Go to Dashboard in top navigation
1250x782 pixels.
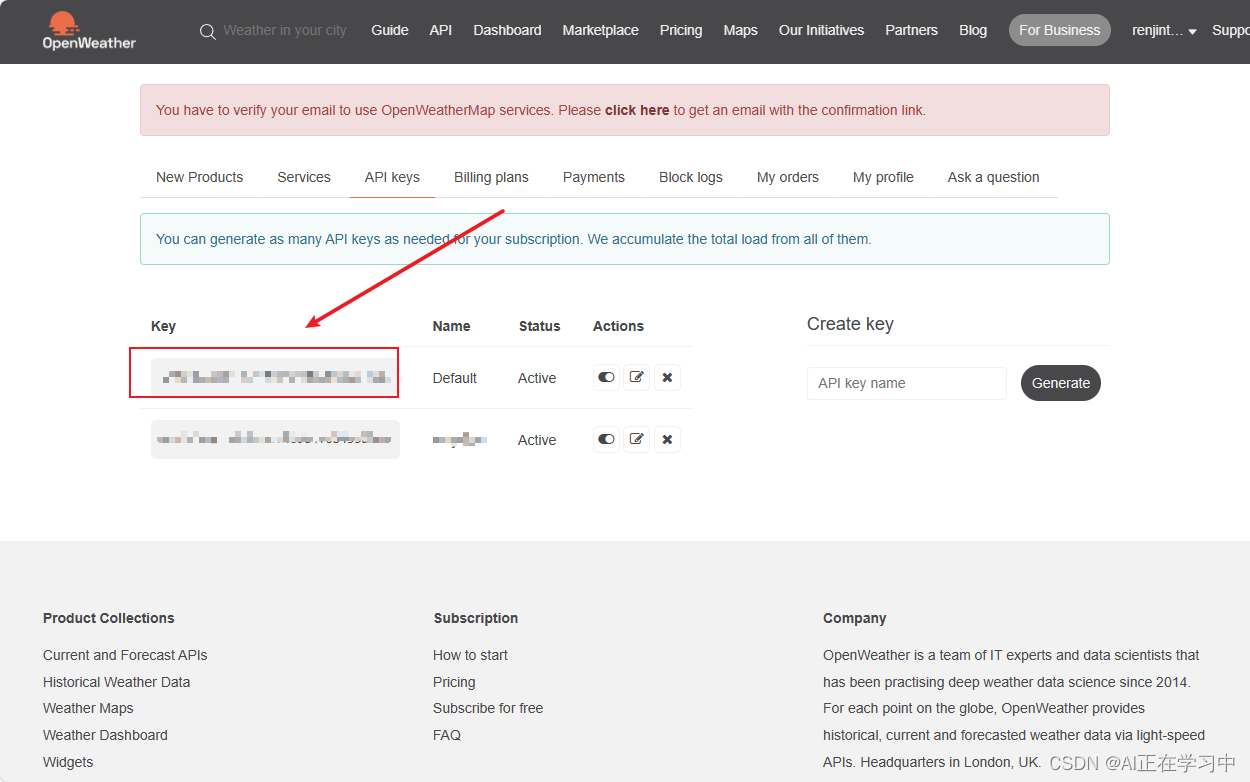[507, 30]
